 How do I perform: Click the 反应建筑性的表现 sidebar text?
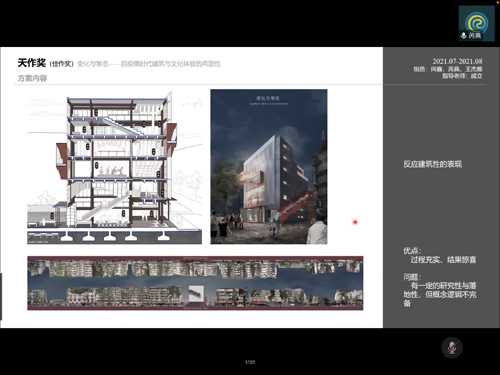click(x=432, y=164)
